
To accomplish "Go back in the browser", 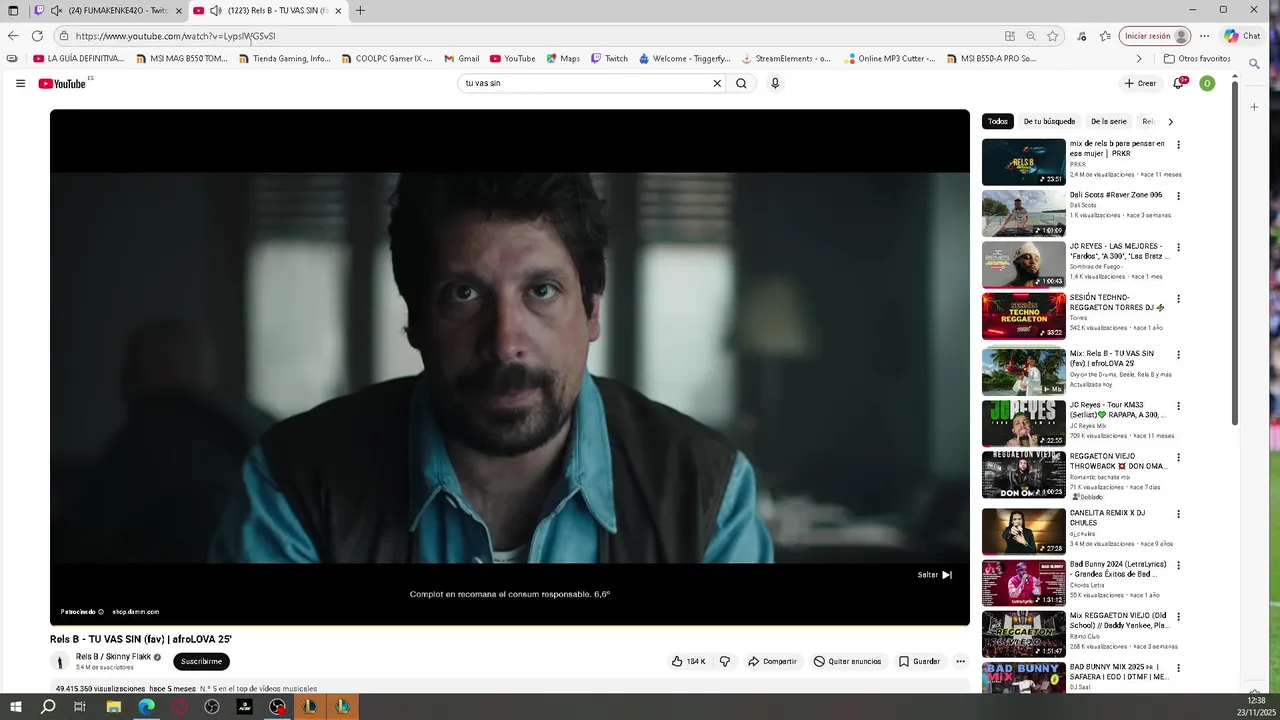I will (x=13, y=36).
